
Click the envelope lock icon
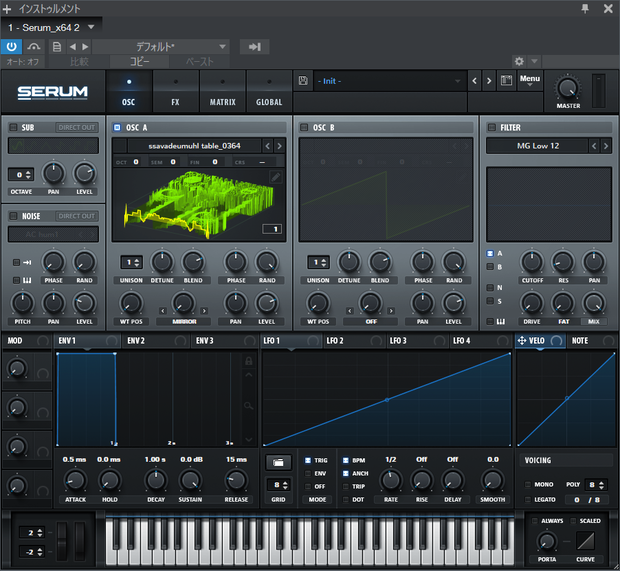(x=249, y=361)
